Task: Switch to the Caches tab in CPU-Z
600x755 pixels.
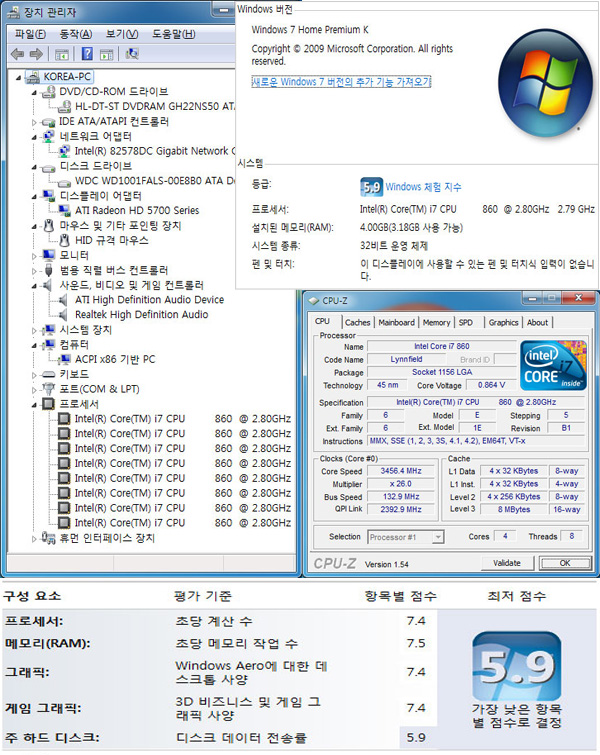Action: point(357,323)
